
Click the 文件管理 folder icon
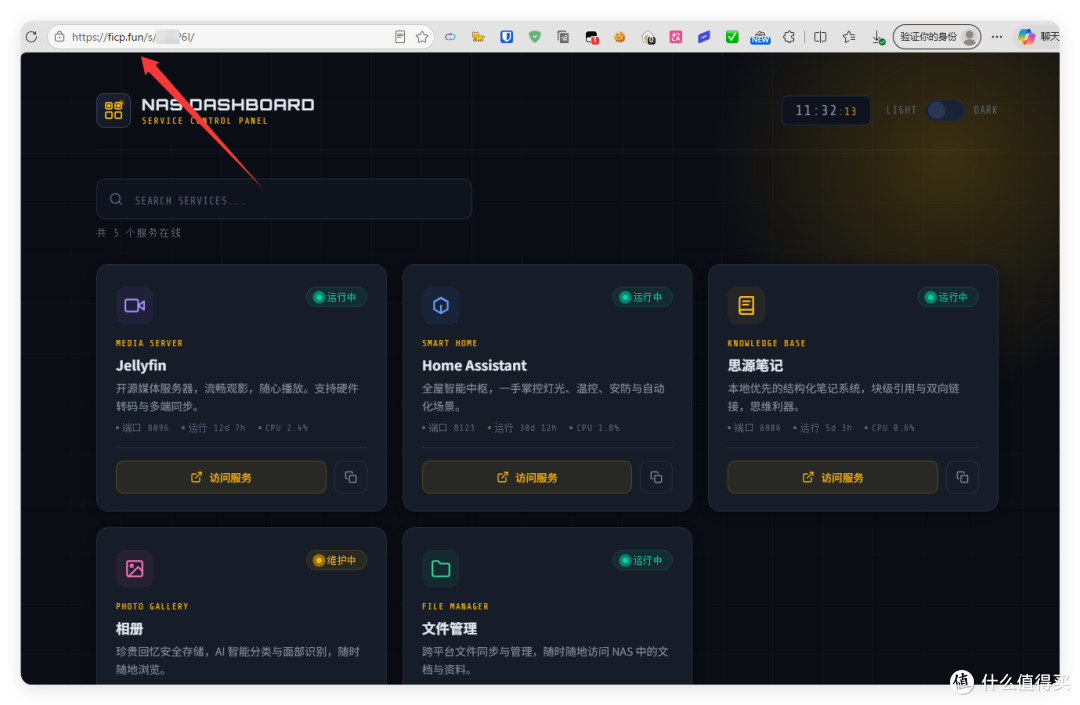tap(441, 569)
